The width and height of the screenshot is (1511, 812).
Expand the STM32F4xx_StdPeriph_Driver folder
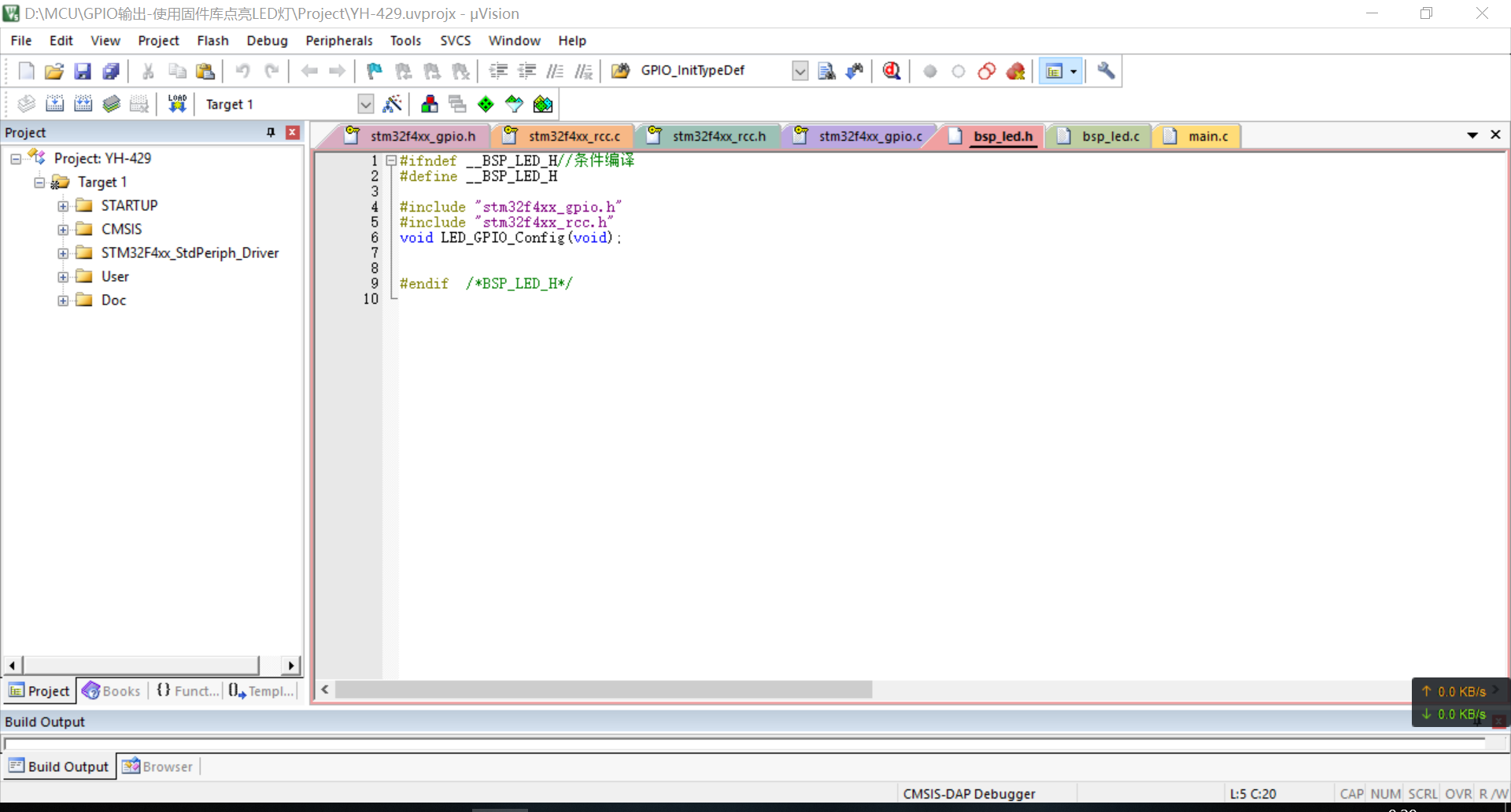coord(63,253)
